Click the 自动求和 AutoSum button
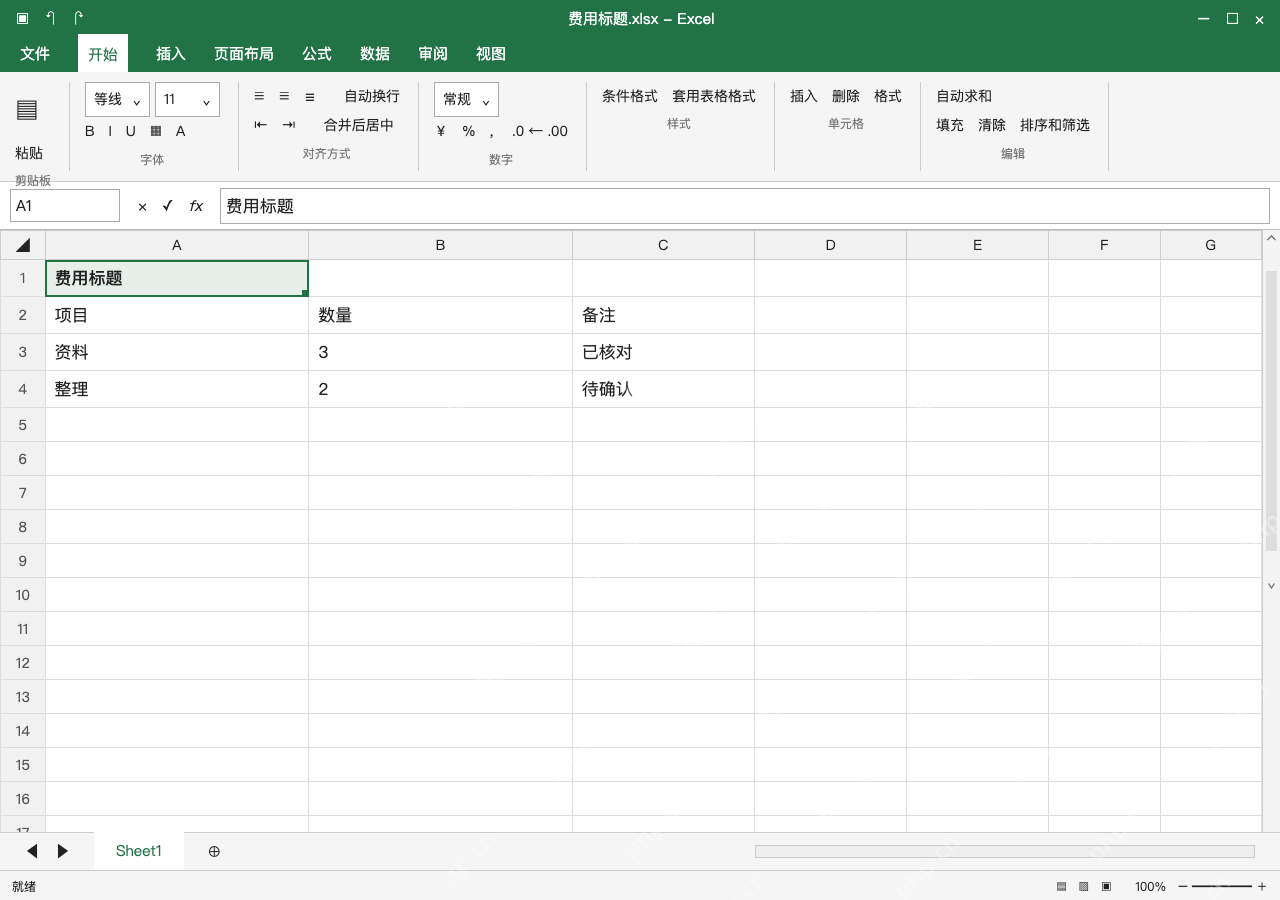The width and height of the screenshot is (1280, 900). pos(964,96)
